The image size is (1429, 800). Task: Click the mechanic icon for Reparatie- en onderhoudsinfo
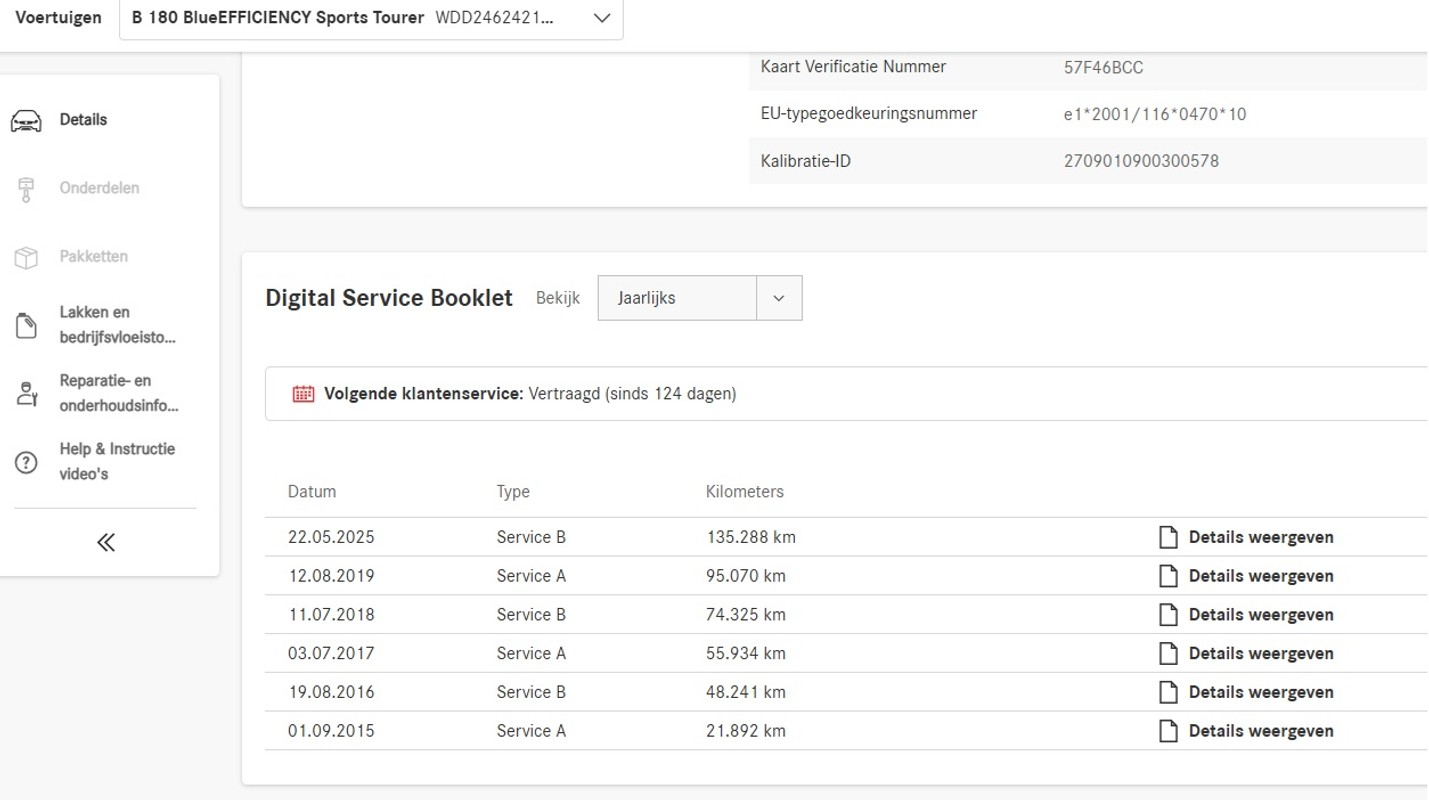(26, 393)
